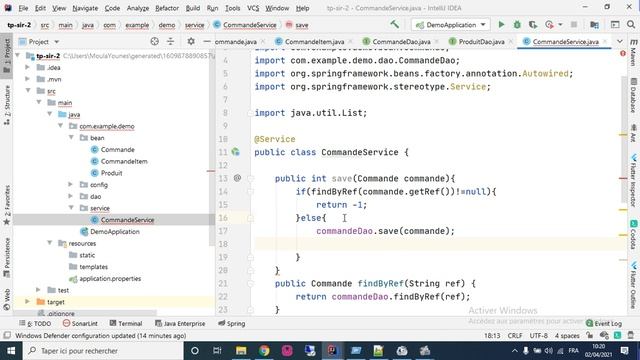Open File Explorer from the taskbar
The width and height of the screenshot is (640, 360).
click(x=241, y=351)
